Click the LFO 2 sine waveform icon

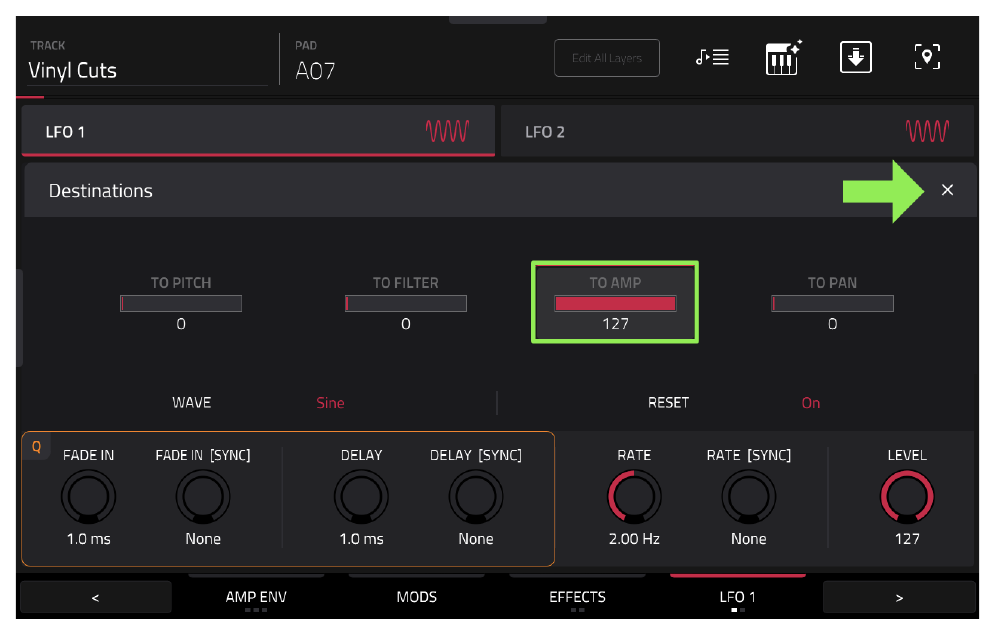927,132
